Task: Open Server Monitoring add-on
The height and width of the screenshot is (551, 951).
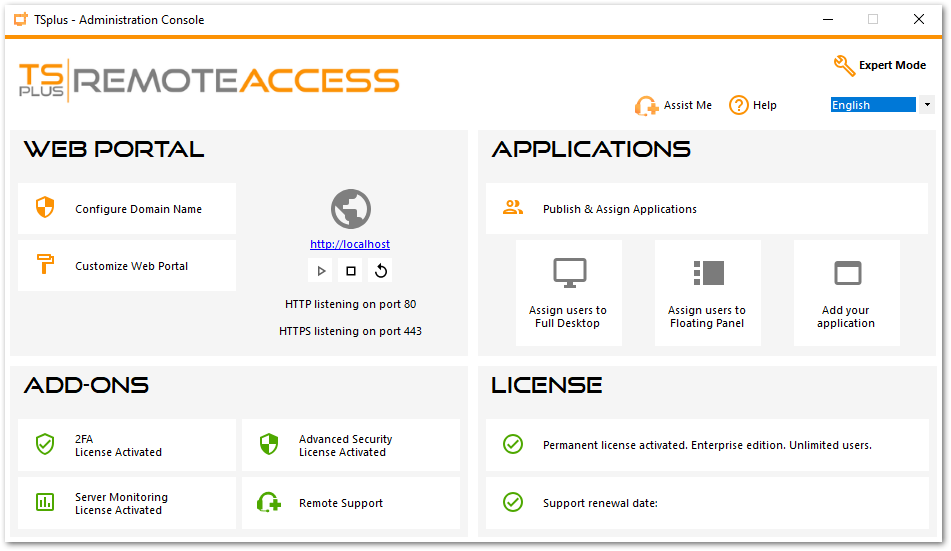Action: click(127, 503)
